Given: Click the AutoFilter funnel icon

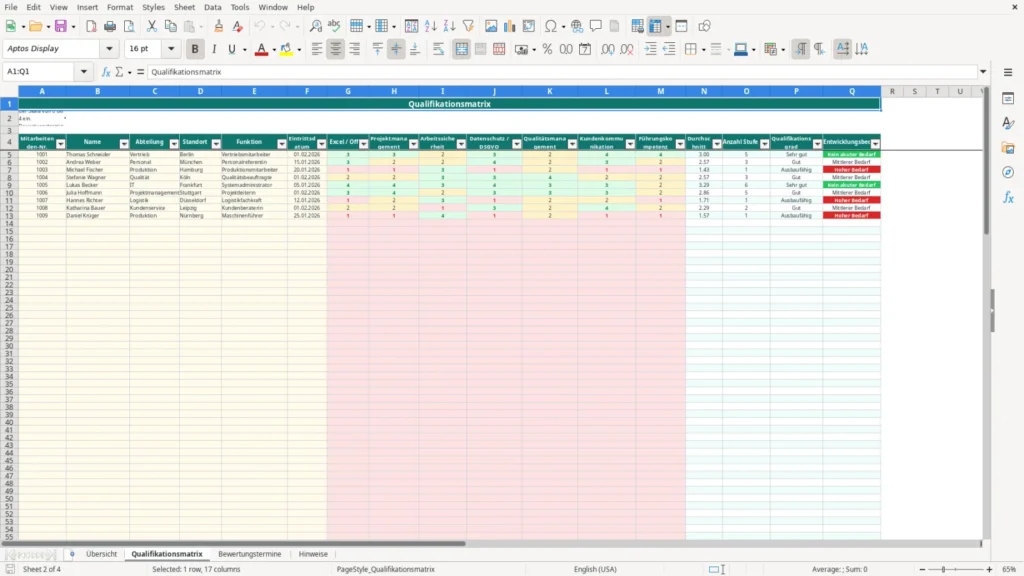Looking at the screenshot, I should pyautogui.click(x=468, y=26).
